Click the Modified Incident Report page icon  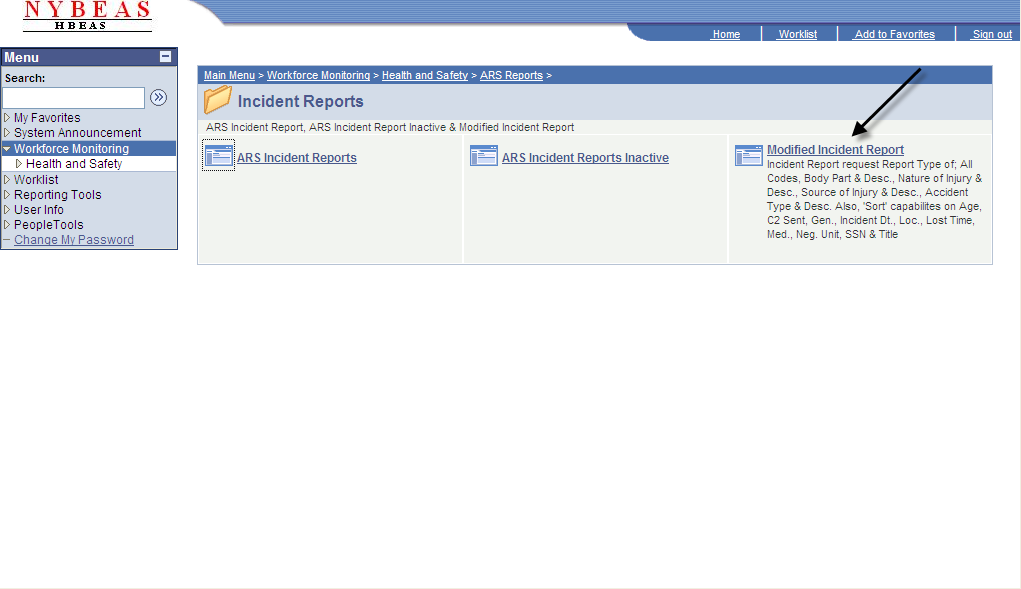[749, 156]
